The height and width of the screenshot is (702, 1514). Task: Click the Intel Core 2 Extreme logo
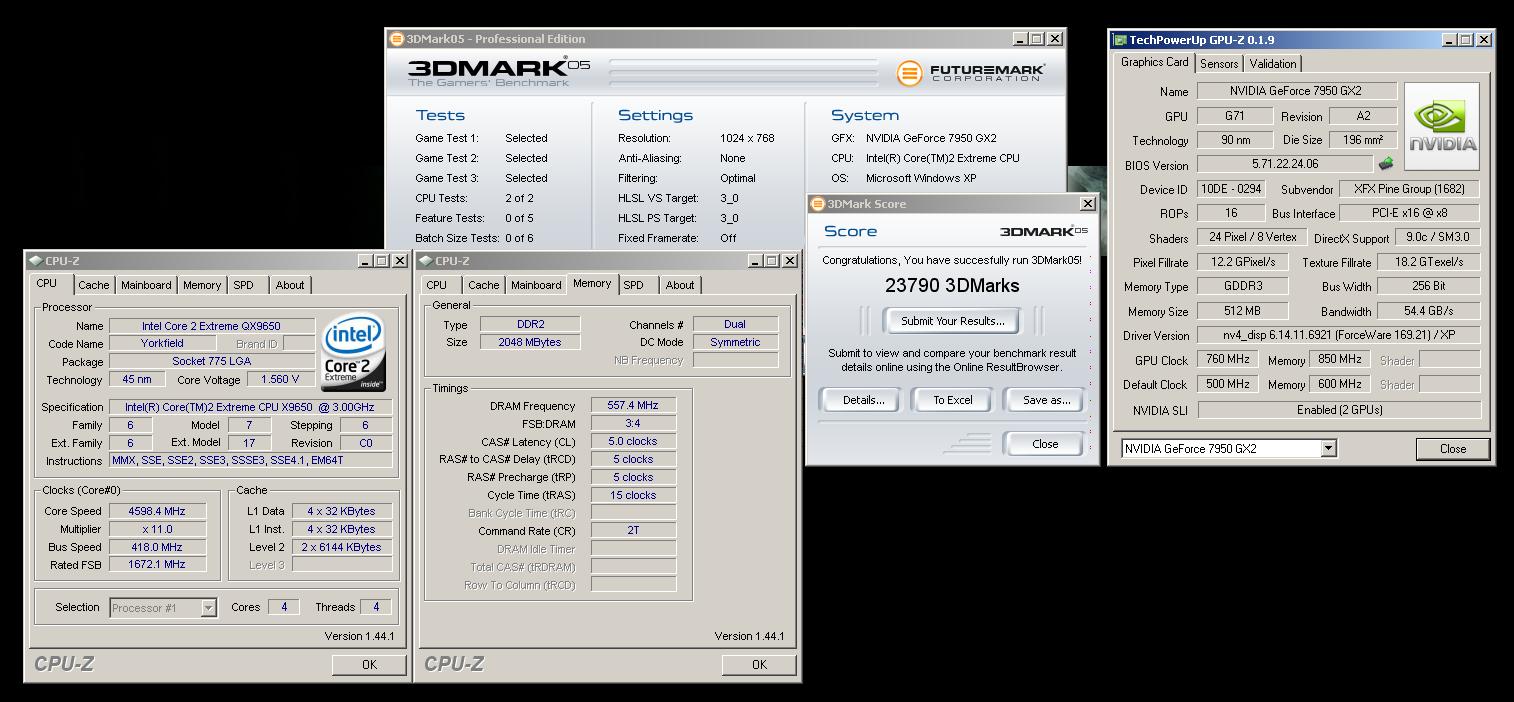click(354, 352)
